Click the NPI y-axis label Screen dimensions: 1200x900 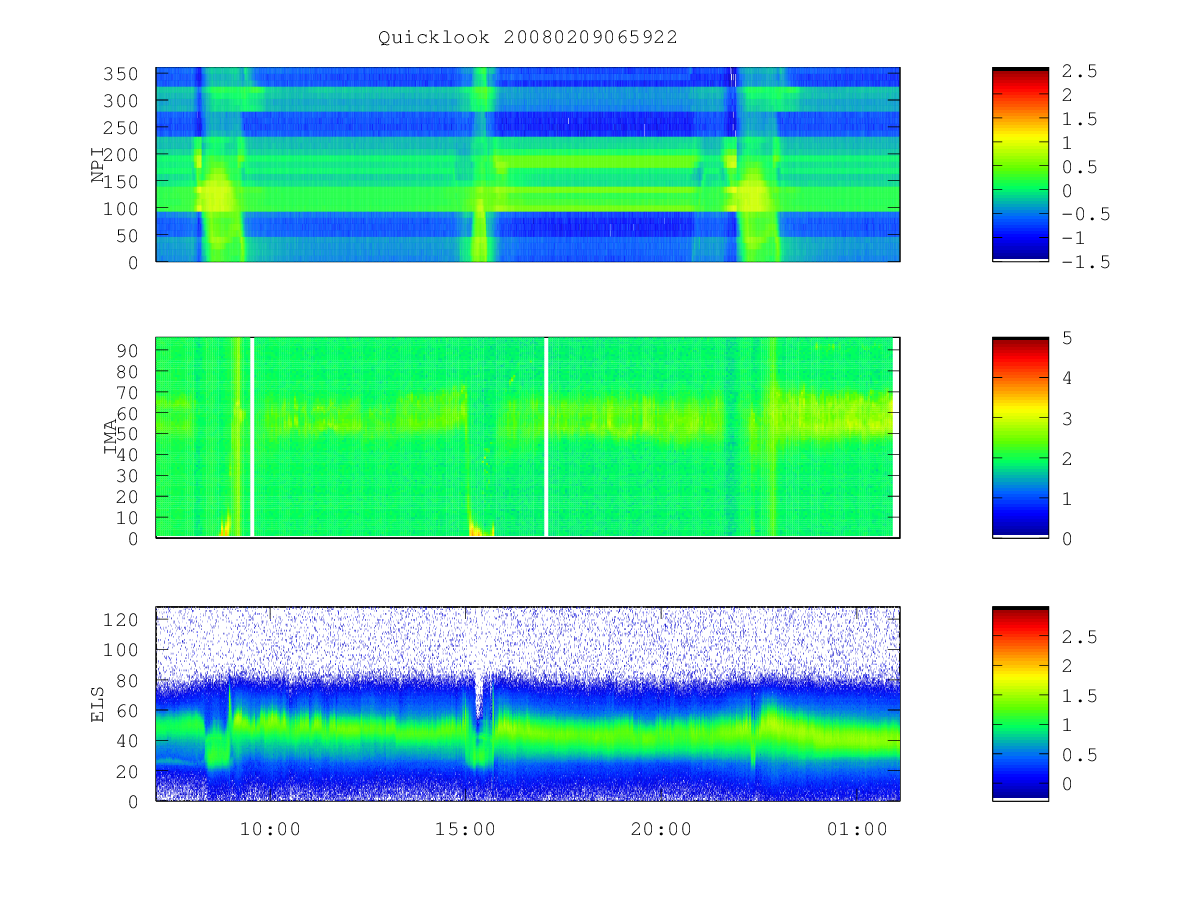(x=98, y=165)
